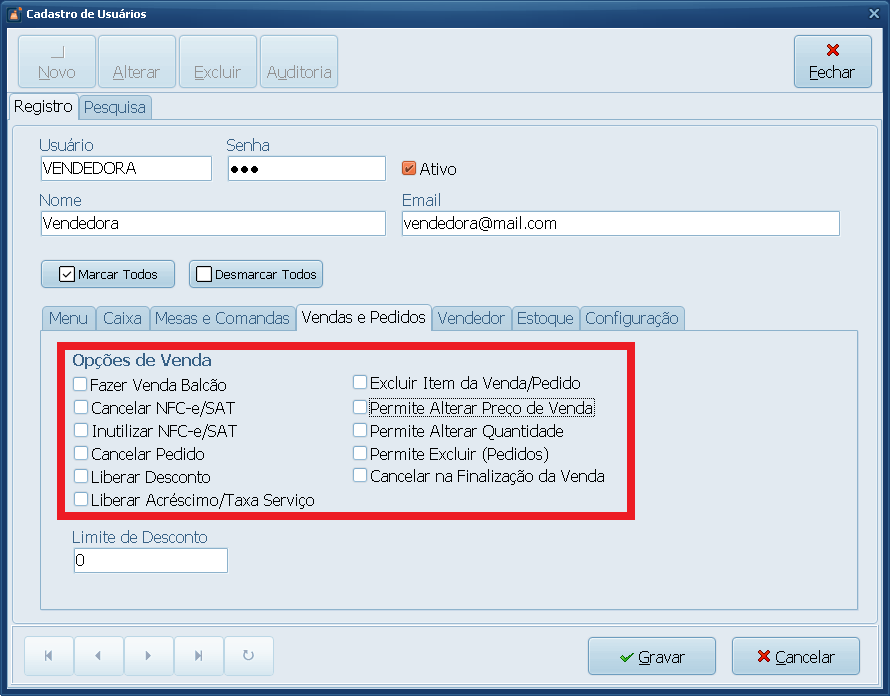Screen dimensions: 890x696
Task: Click the refresh record icon
Action: point(248,656)
